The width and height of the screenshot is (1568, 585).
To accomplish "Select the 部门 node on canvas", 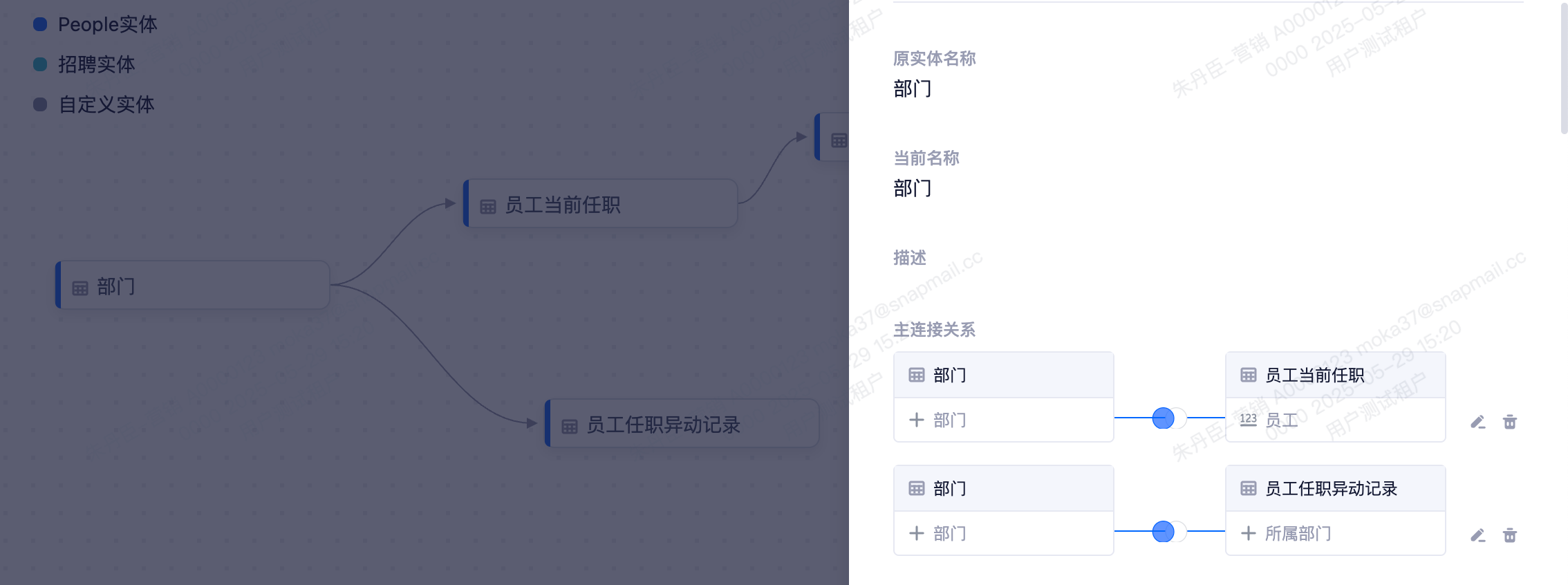I will point(193,285).
